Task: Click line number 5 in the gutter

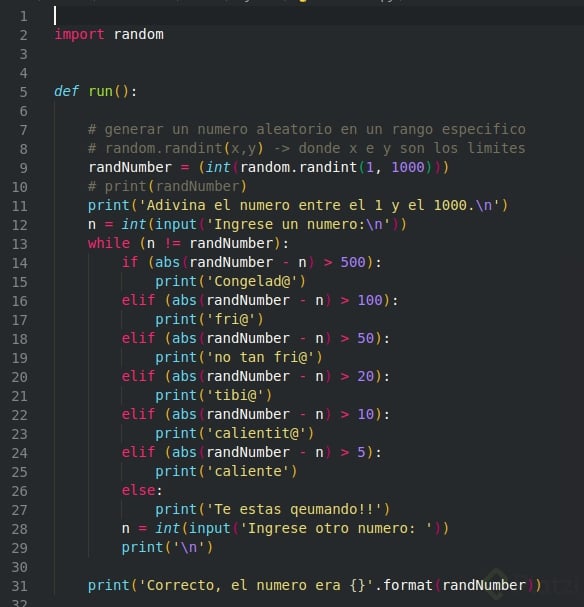Action: 24,92
